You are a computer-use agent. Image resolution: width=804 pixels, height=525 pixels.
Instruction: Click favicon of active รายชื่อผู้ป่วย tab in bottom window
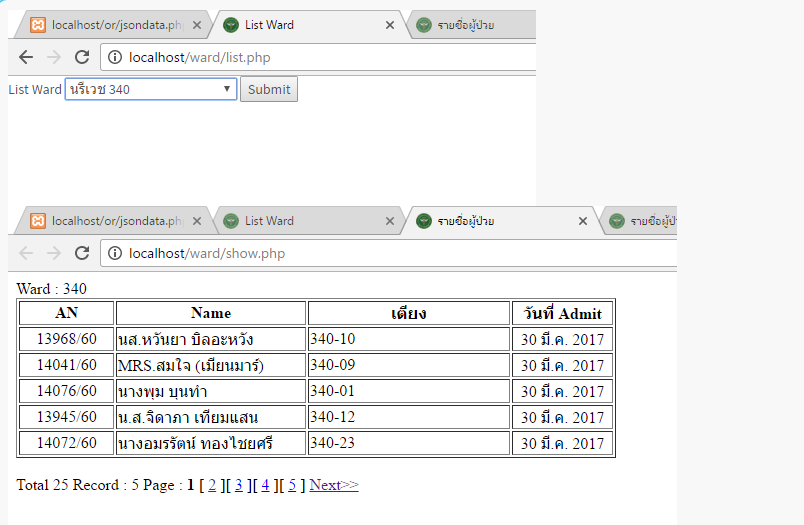(424, 220)
